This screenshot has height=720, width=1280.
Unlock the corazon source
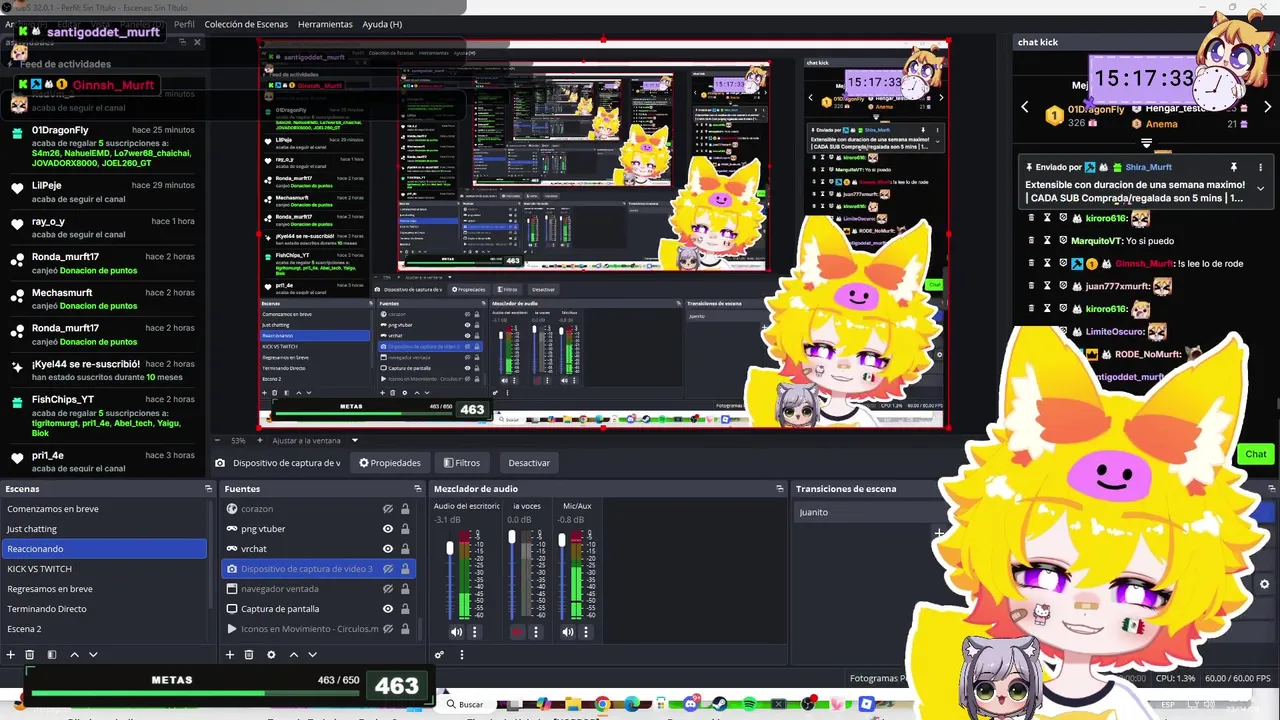(x=405, y=509)
